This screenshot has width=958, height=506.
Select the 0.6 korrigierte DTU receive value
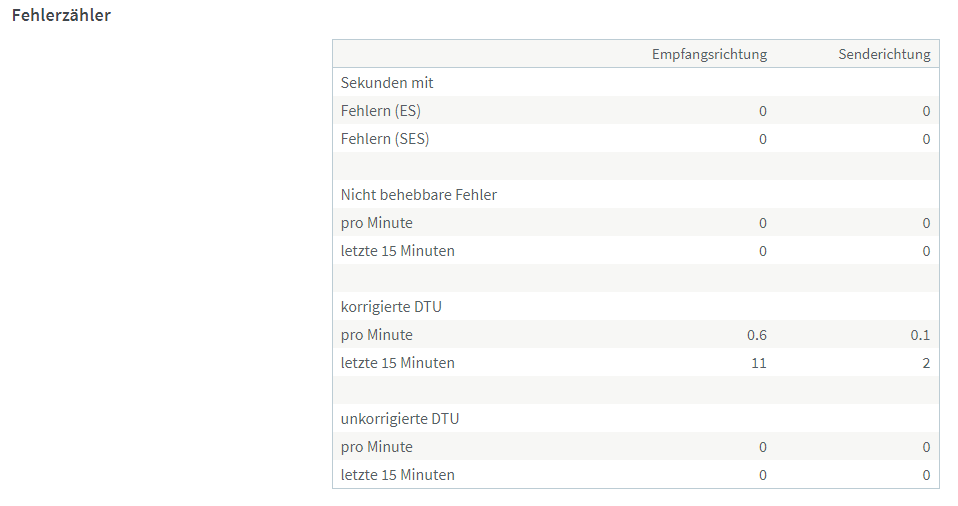756,335
